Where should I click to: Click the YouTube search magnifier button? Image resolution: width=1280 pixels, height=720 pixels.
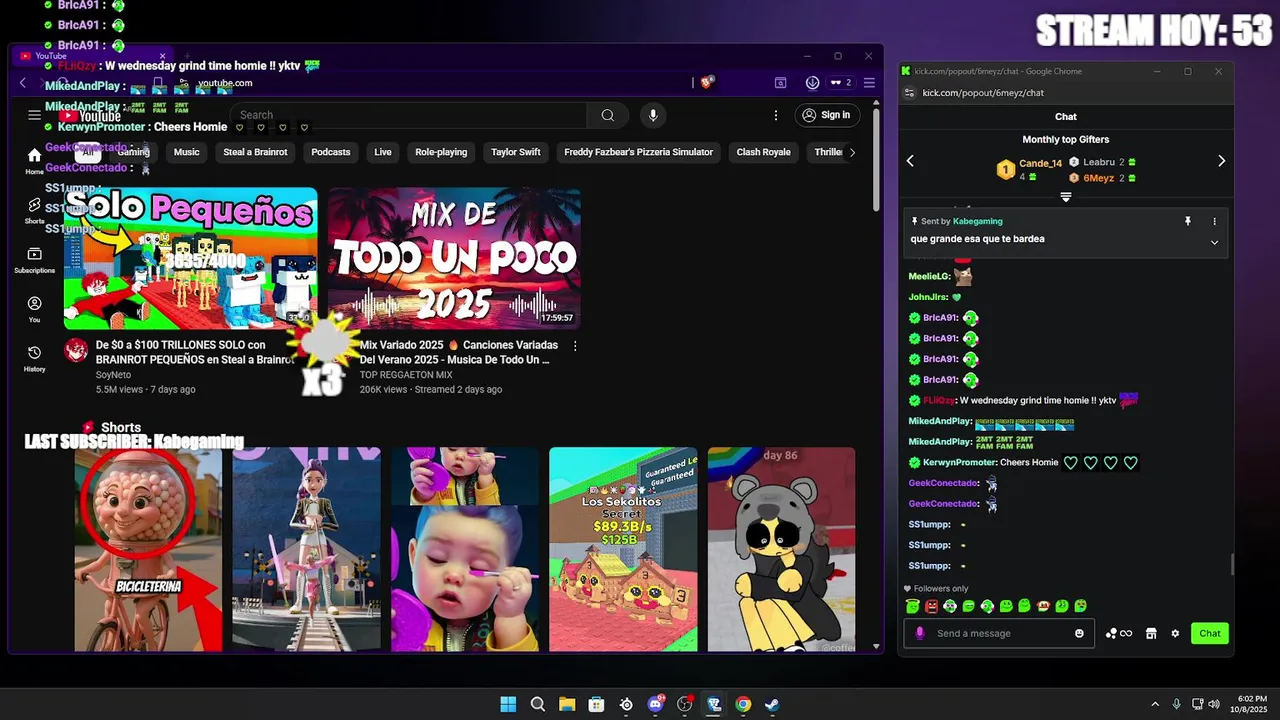point(607,115)
